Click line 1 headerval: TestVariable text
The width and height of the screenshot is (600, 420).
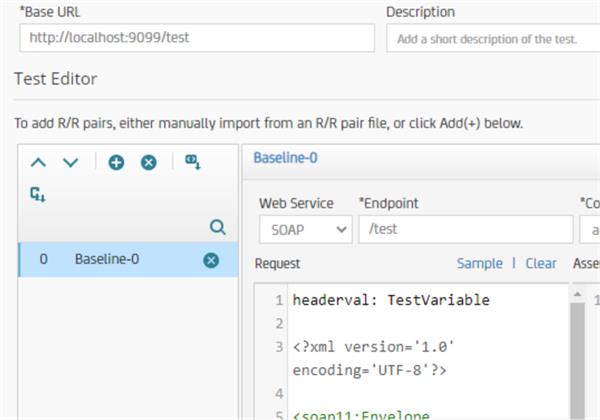point(391,300)
